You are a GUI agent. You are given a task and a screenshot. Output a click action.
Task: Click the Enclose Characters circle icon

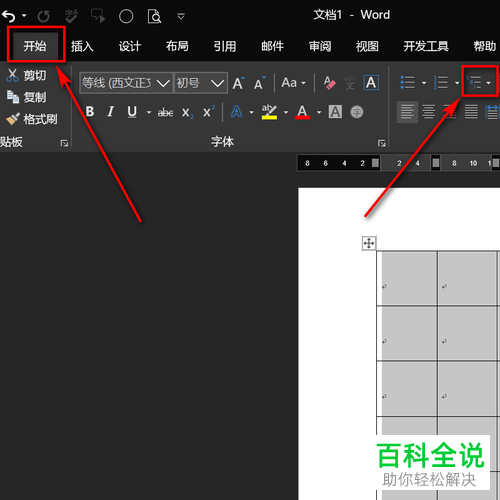(x=356, y=112)
